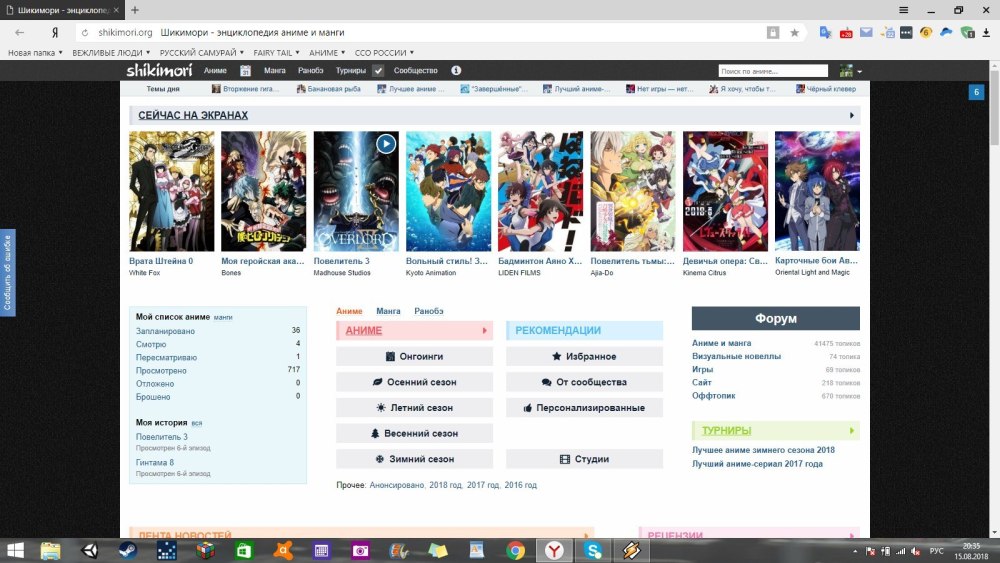Click the user avatar in Shikimori header

(846, 71)
